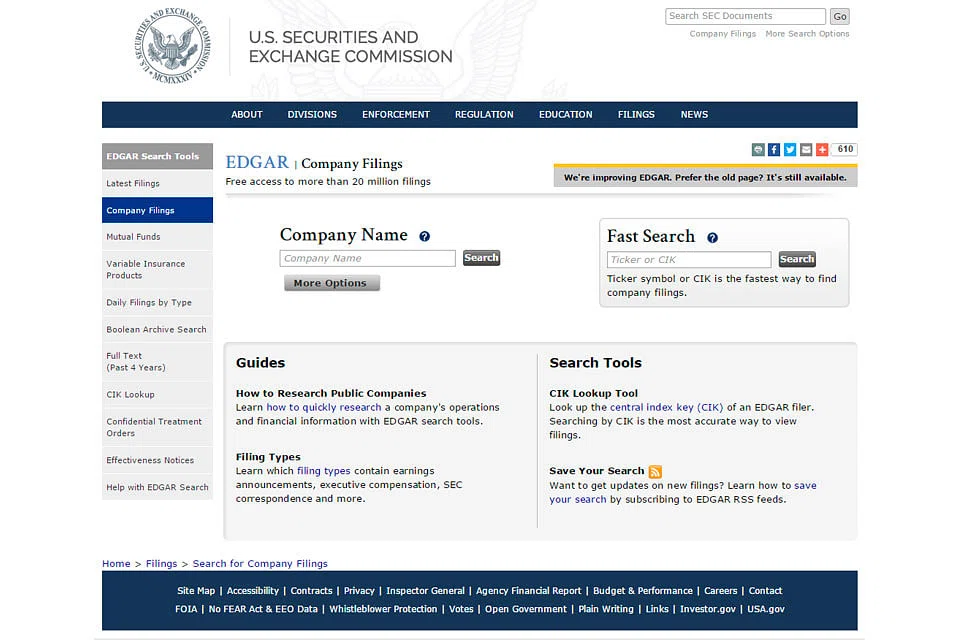The width and height of the screenshot is (960, 640).
Task: Select Boolean Archive Search in sidebar
Action: click(x=156, y=329)
